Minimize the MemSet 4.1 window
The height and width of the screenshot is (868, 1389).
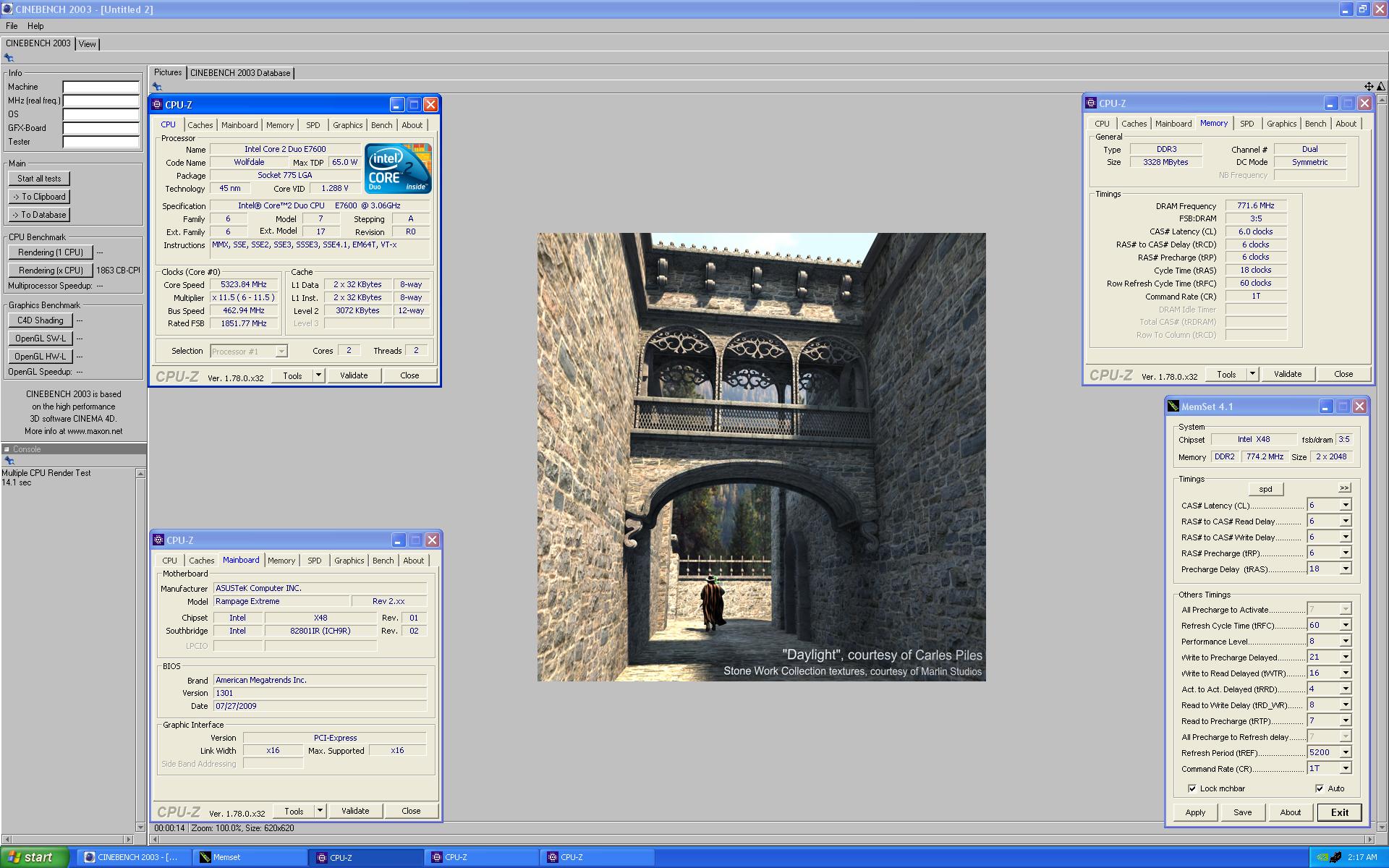coord(1325,407)
